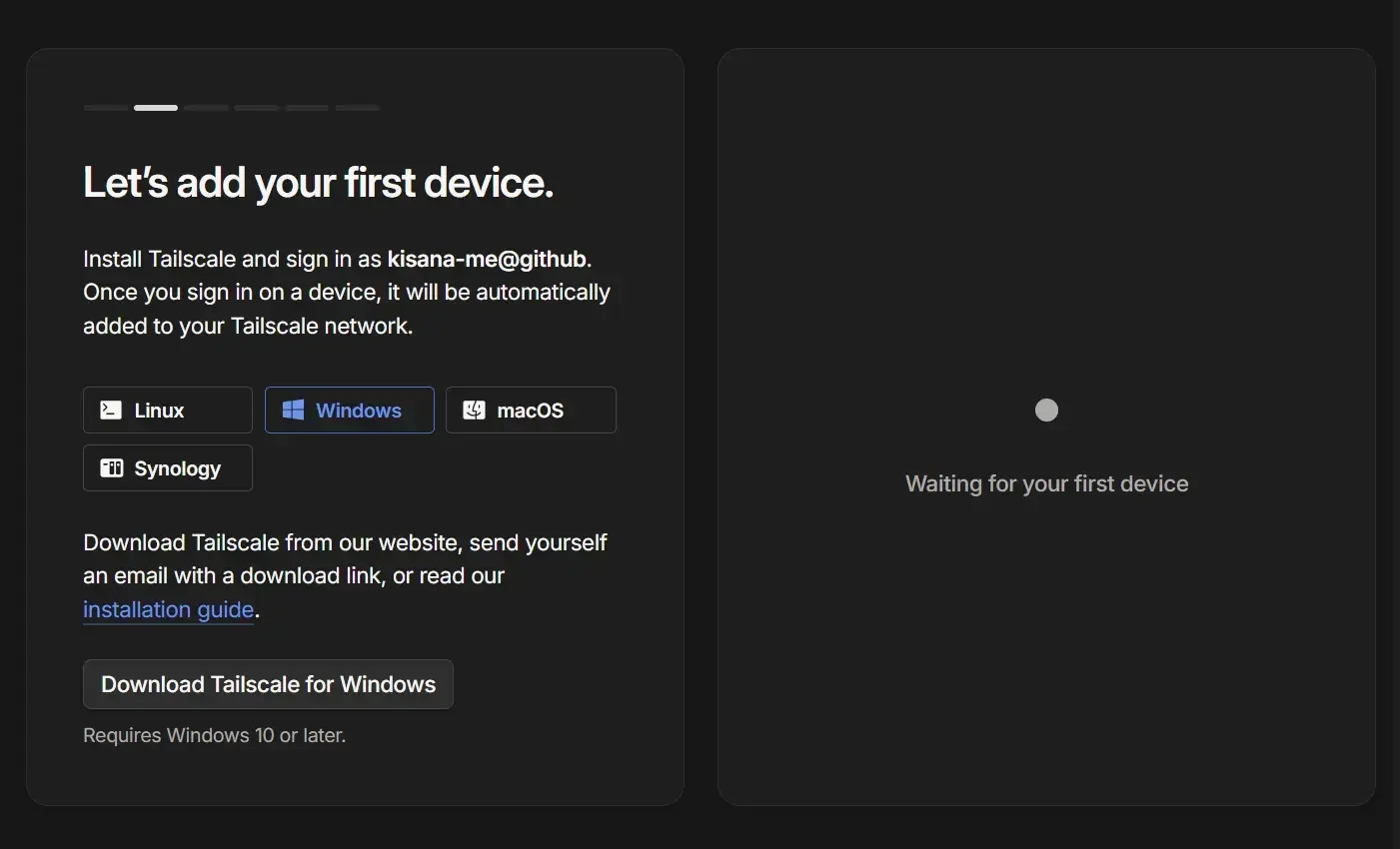
Task: Click the Synology NAS icon
Action: point(111,468)
